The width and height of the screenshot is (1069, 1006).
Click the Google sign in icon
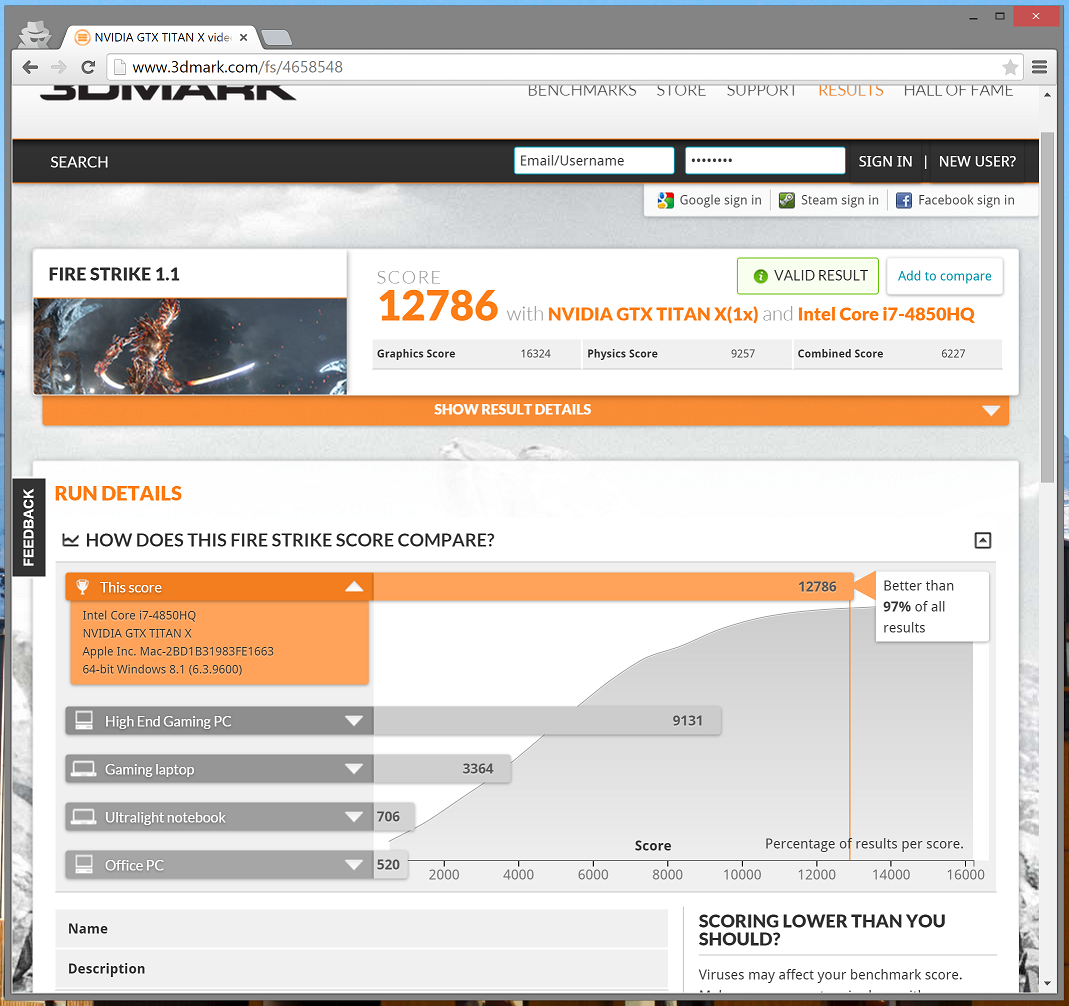coord(665,200)
